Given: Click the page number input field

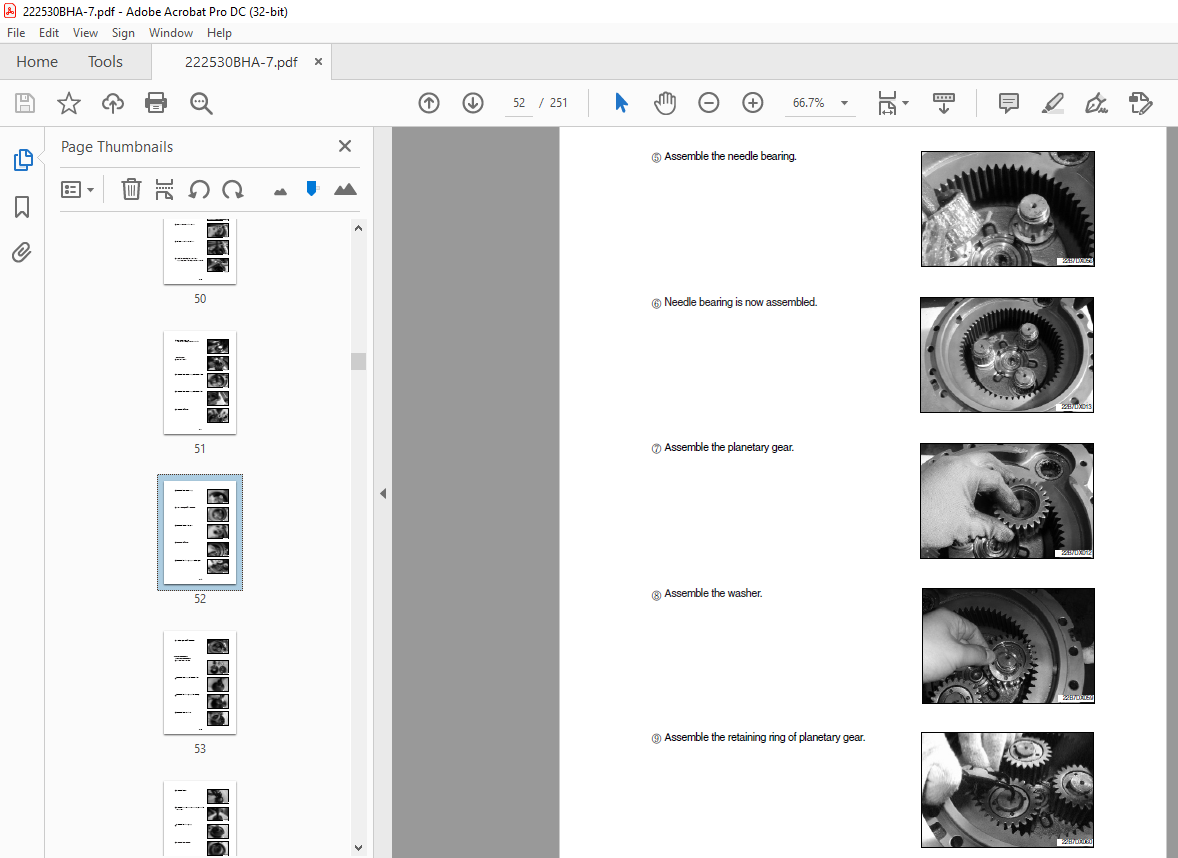Looking at the screenshot, I should [519, 103].
